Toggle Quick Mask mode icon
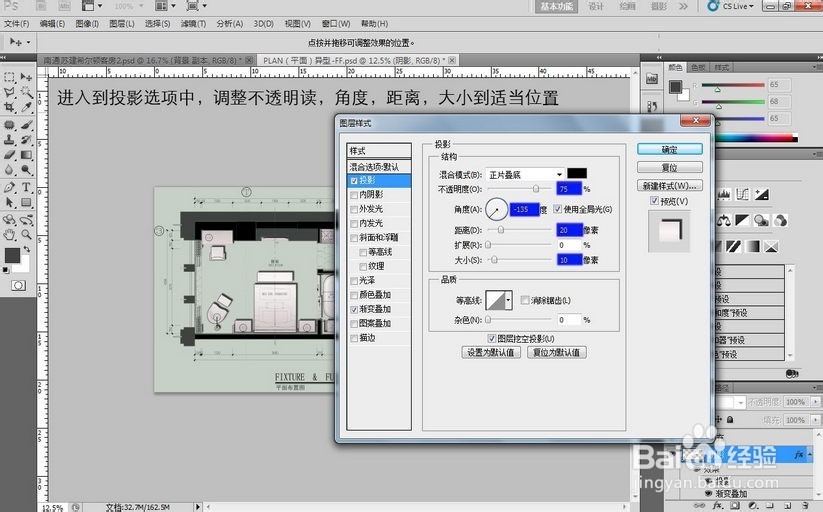 click(x=18, y=286)
